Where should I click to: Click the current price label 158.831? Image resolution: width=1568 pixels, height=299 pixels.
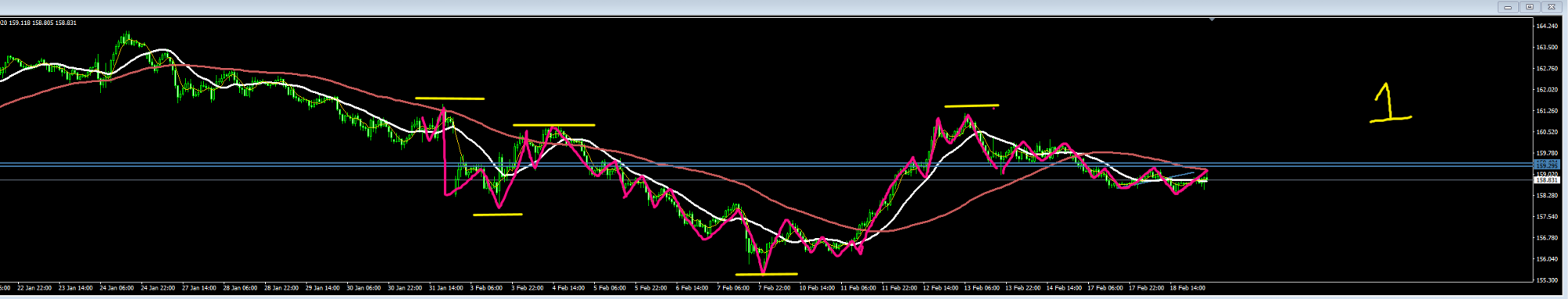tap(1547, 180)
